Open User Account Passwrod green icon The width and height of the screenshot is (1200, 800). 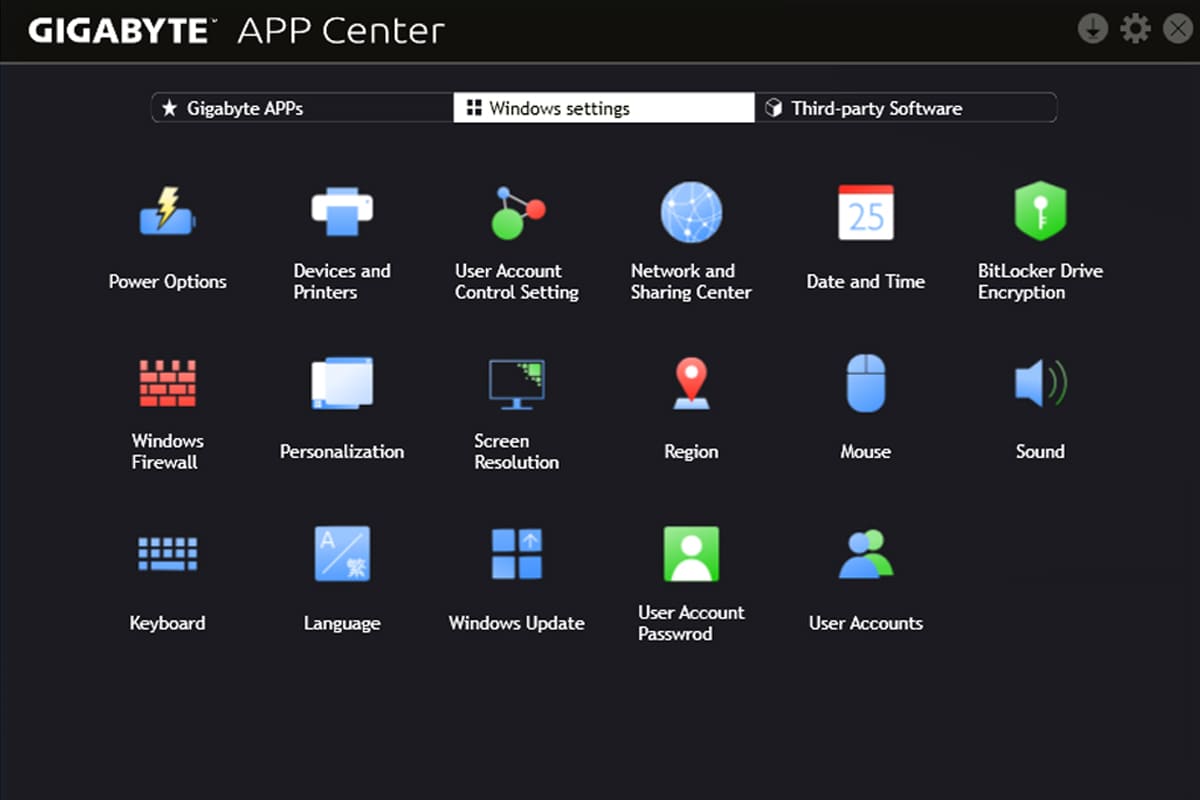691,554
